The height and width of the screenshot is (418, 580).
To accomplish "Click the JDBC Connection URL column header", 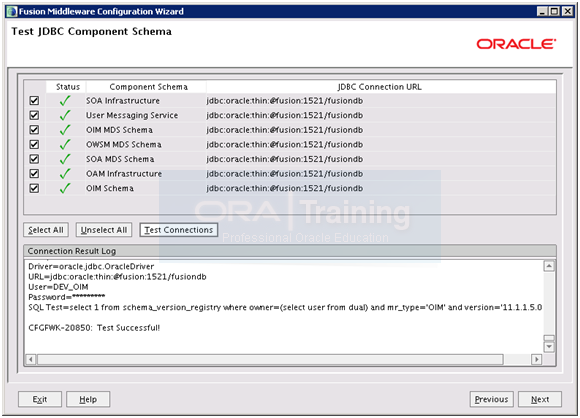I will [x=380, y=87].
